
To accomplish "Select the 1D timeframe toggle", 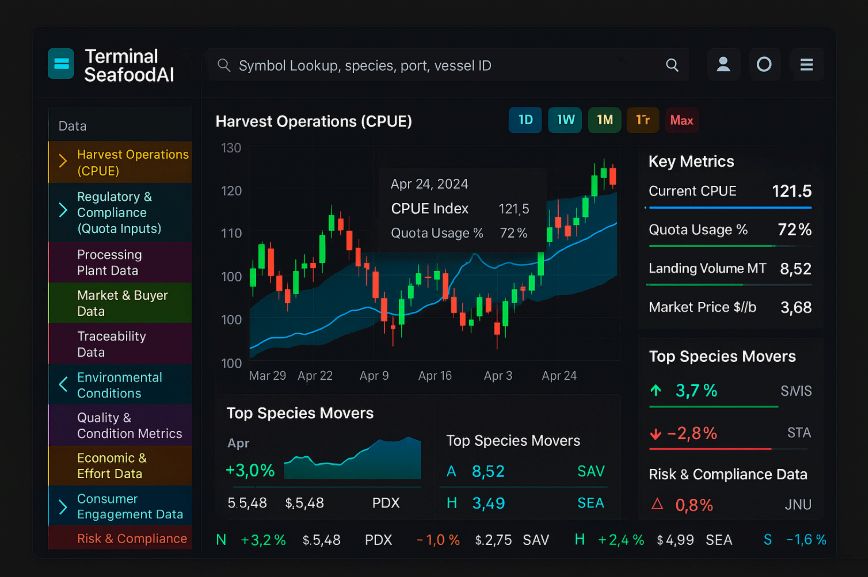I will click(525, 120).
